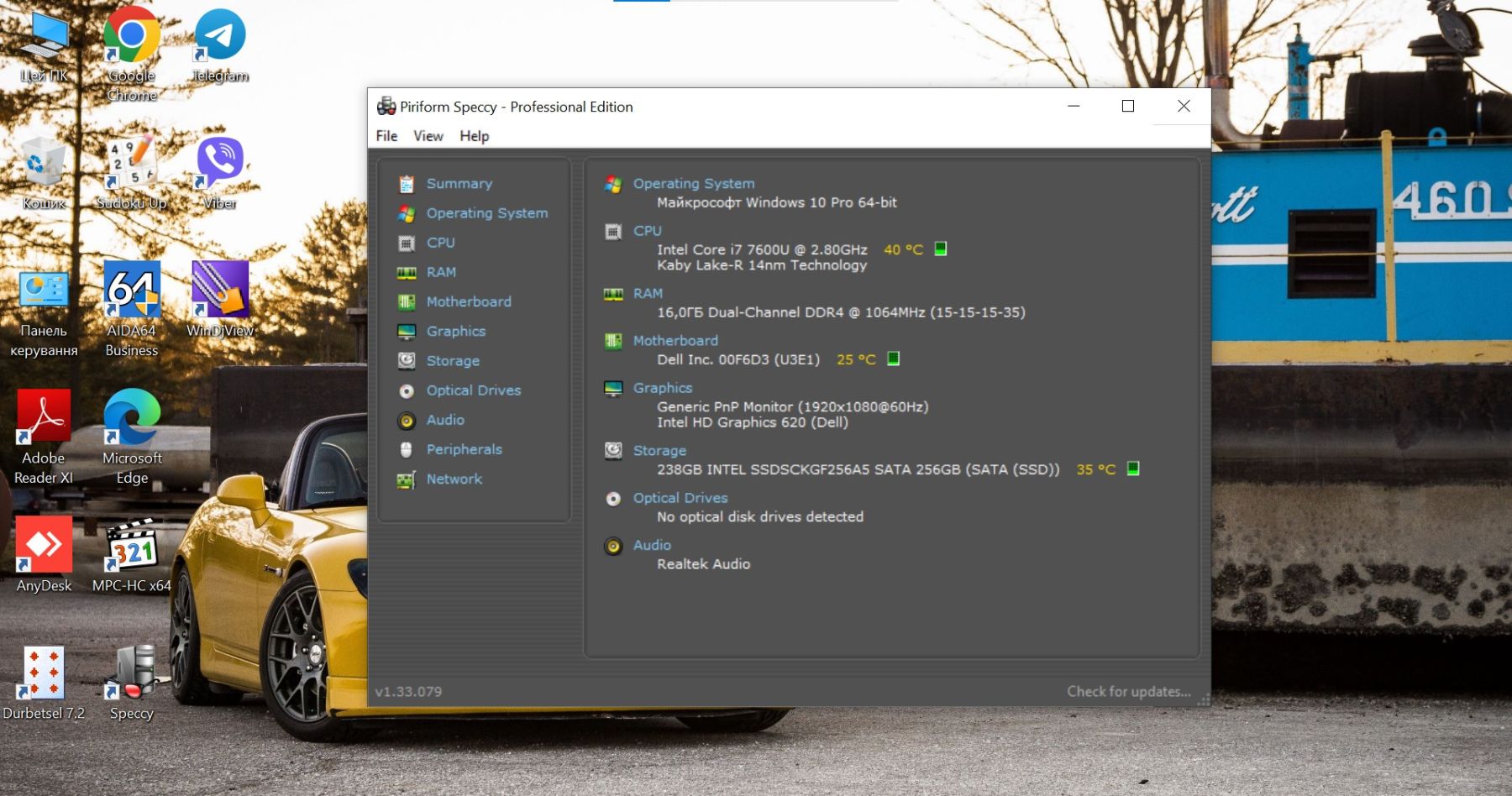The image size is (1512, 796).
Task: Select the Network icon in sidebar
Action: pyautogui.click(x=407, y=479)
